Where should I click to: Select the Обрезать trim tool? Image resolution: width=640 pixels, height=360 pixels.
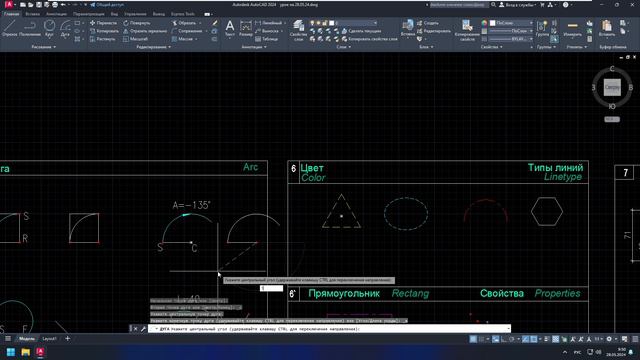tap(184, 23)
